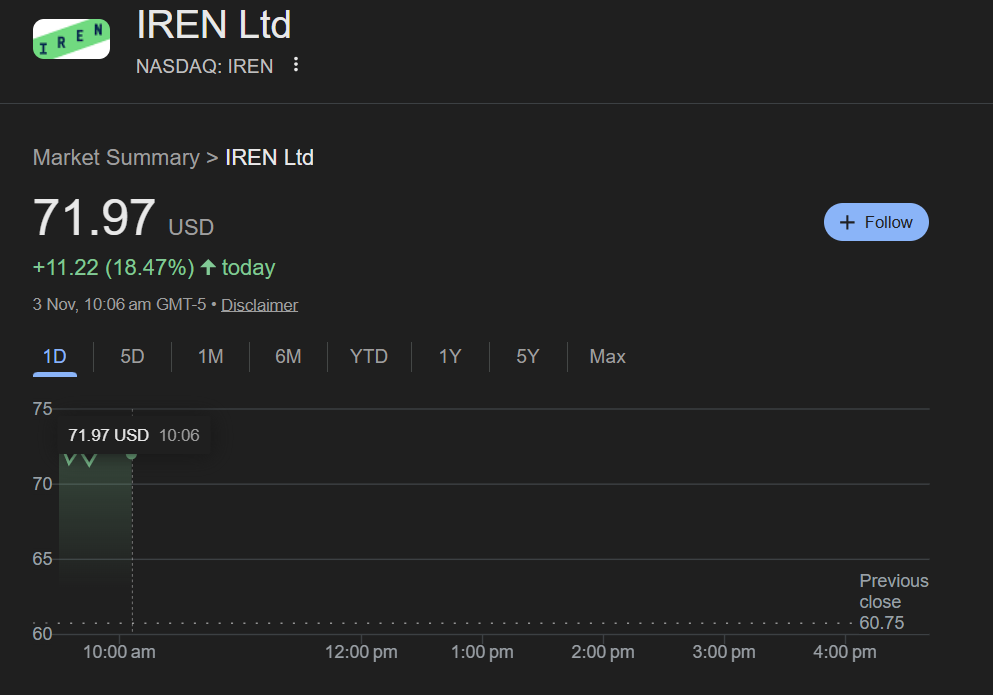
Task: Keep the 1D tab selected
Action: pos(55,356)
